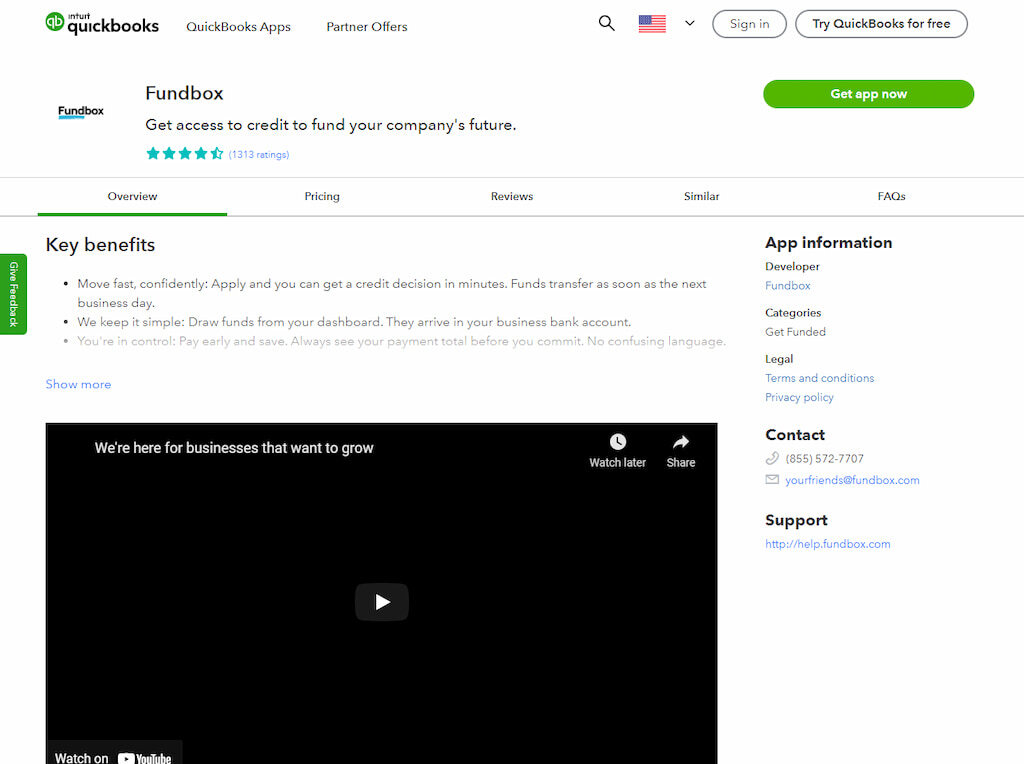Switch to the Reviews tab
Viewport: 1024px width, 764px height.
pyautogui.click(x=512, y=197)
